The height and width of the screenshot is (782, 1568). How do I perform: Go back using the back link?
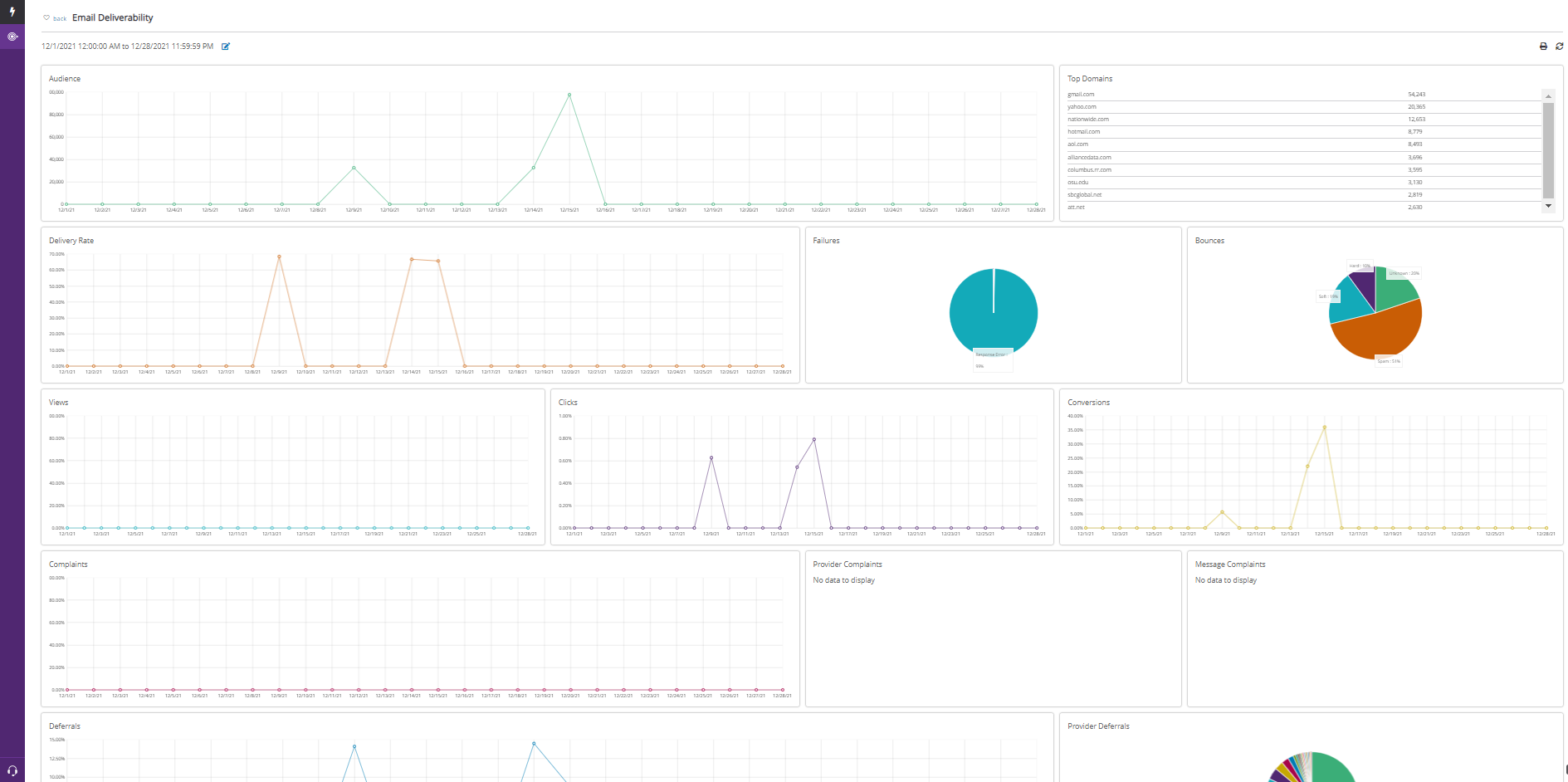coord(60,18)
